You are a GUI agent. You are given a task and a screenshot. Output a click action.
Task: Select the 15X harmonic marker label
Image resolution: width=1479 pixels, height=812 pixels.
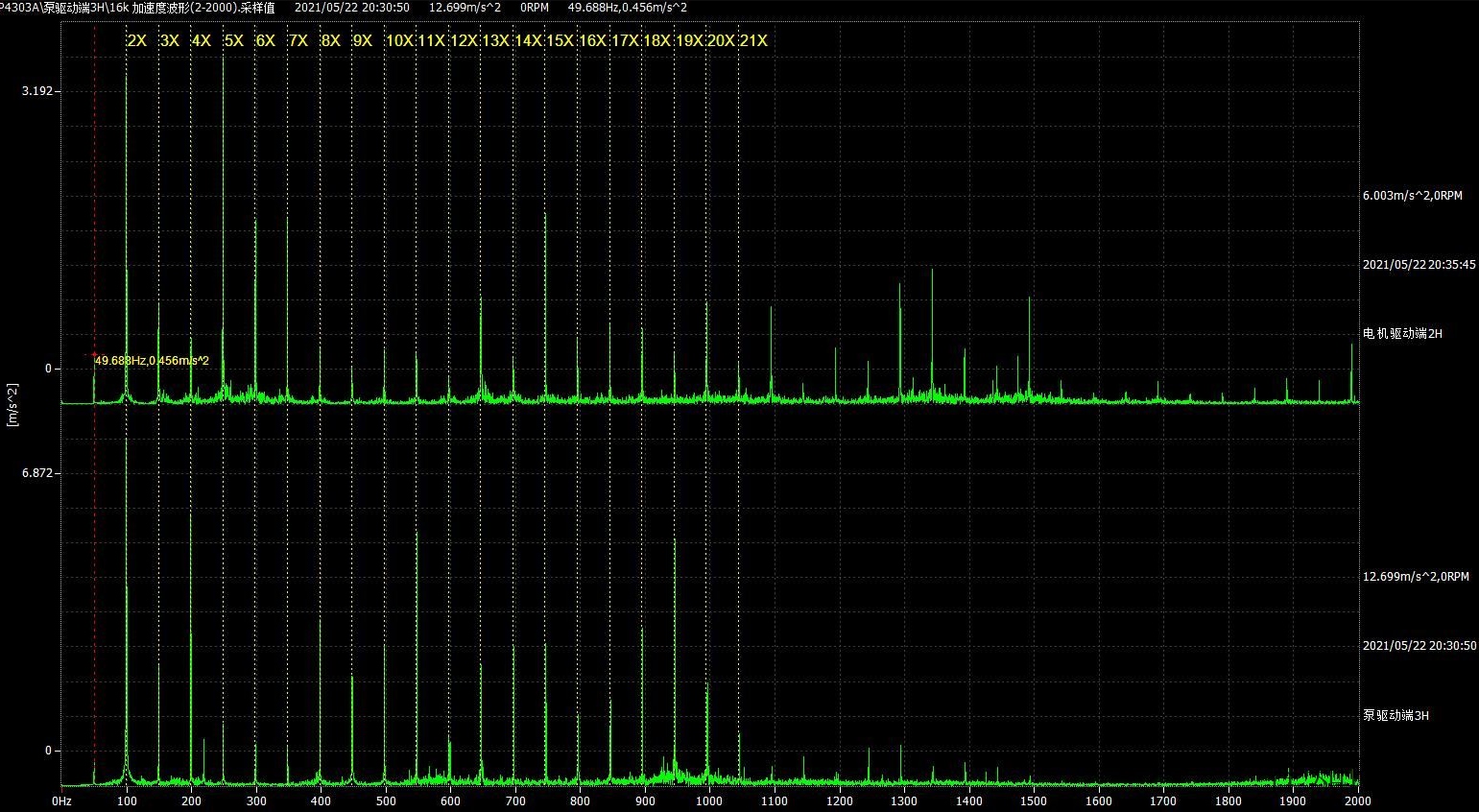560,41
